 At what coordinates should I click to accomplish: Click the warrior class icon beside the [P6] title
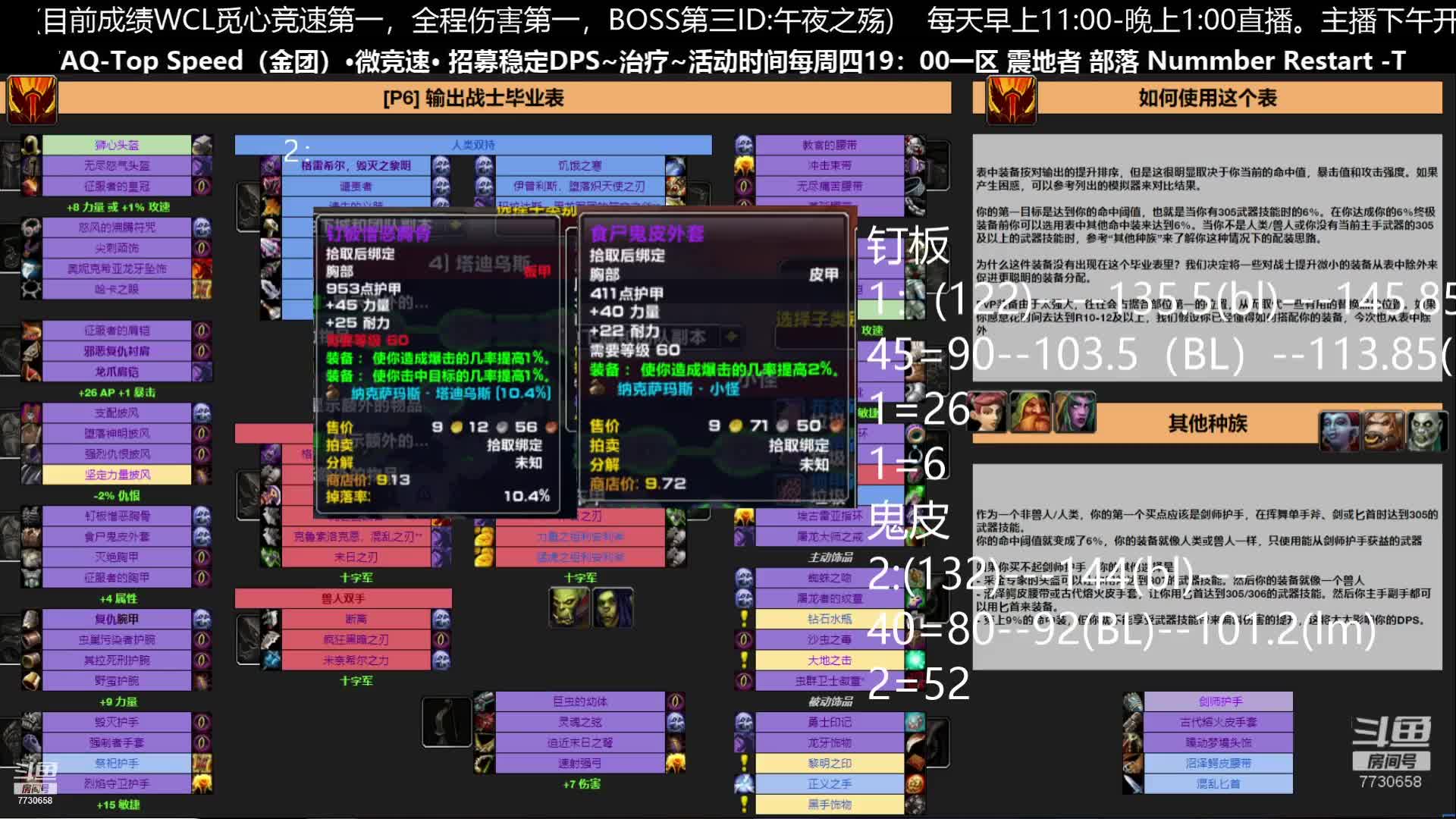click(32, 101)
